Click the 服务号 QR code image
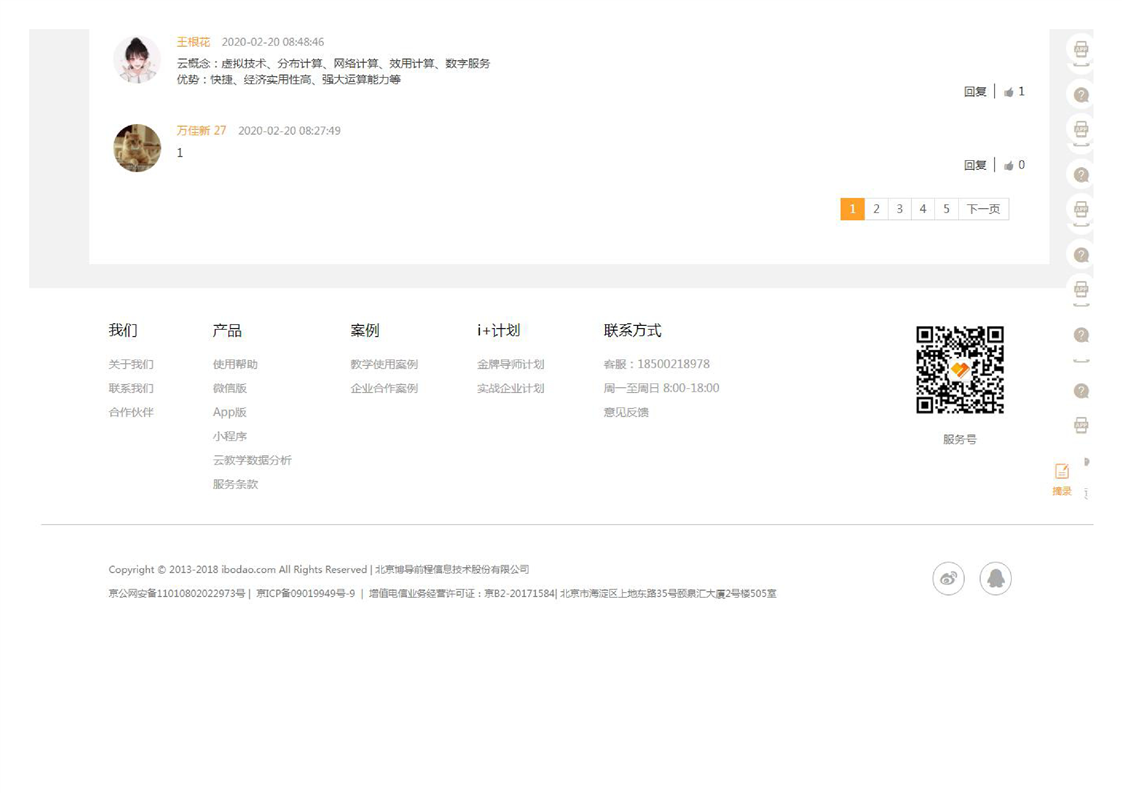1122x793 pixels. [x=959, y=370]
